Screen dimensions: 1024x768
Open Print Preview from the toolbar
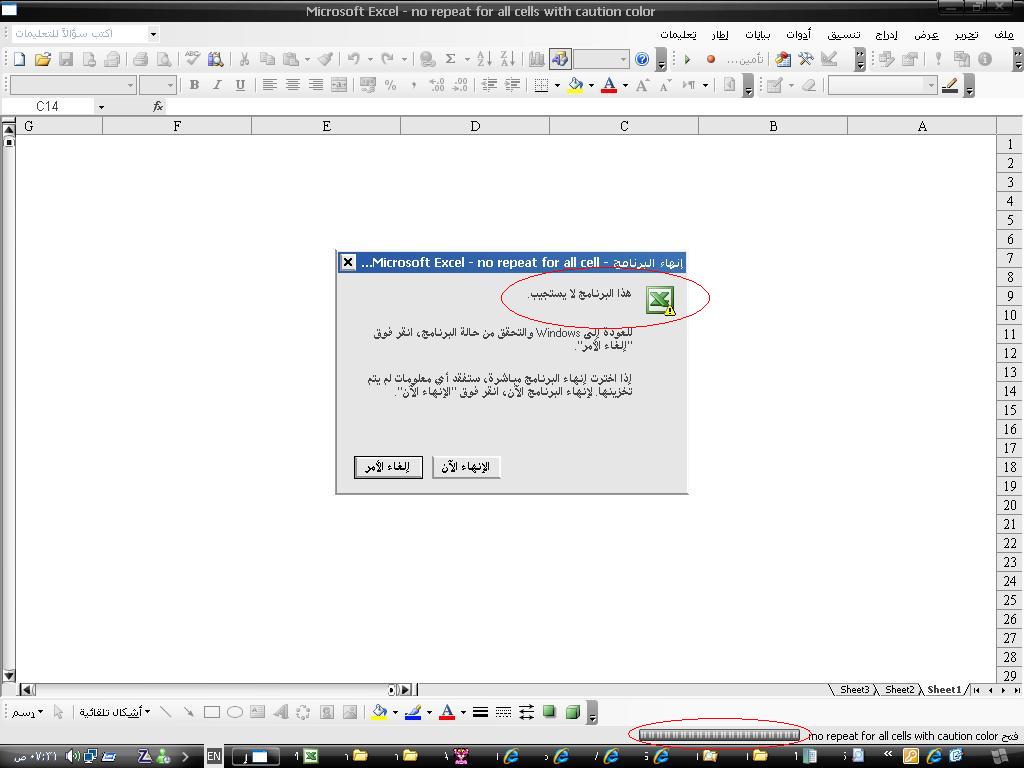(x=163, y=59)
